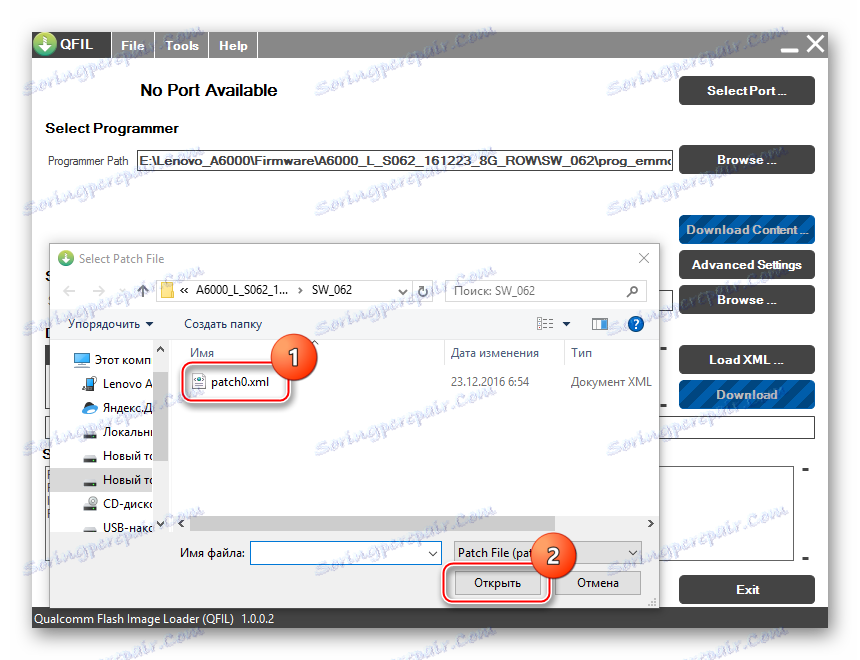Click Browse next to Programmer Path
The width and height of the screenshot is (860, 660).
pyautogui.click(x=746, y=160)
